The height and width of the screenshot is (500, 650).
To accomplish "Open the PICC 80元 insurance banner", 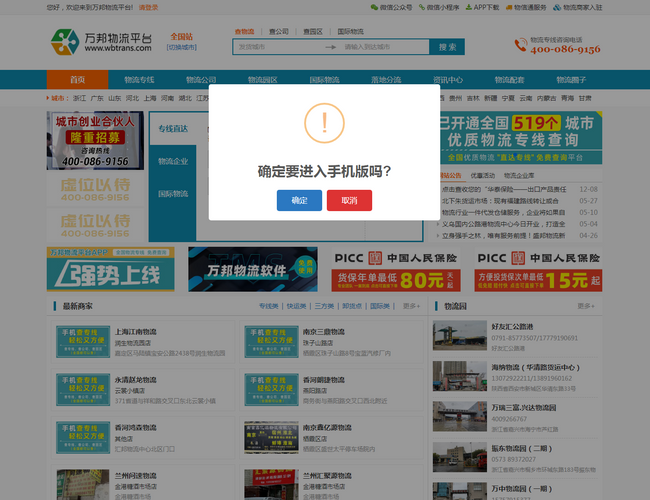I will pos(396,269).
